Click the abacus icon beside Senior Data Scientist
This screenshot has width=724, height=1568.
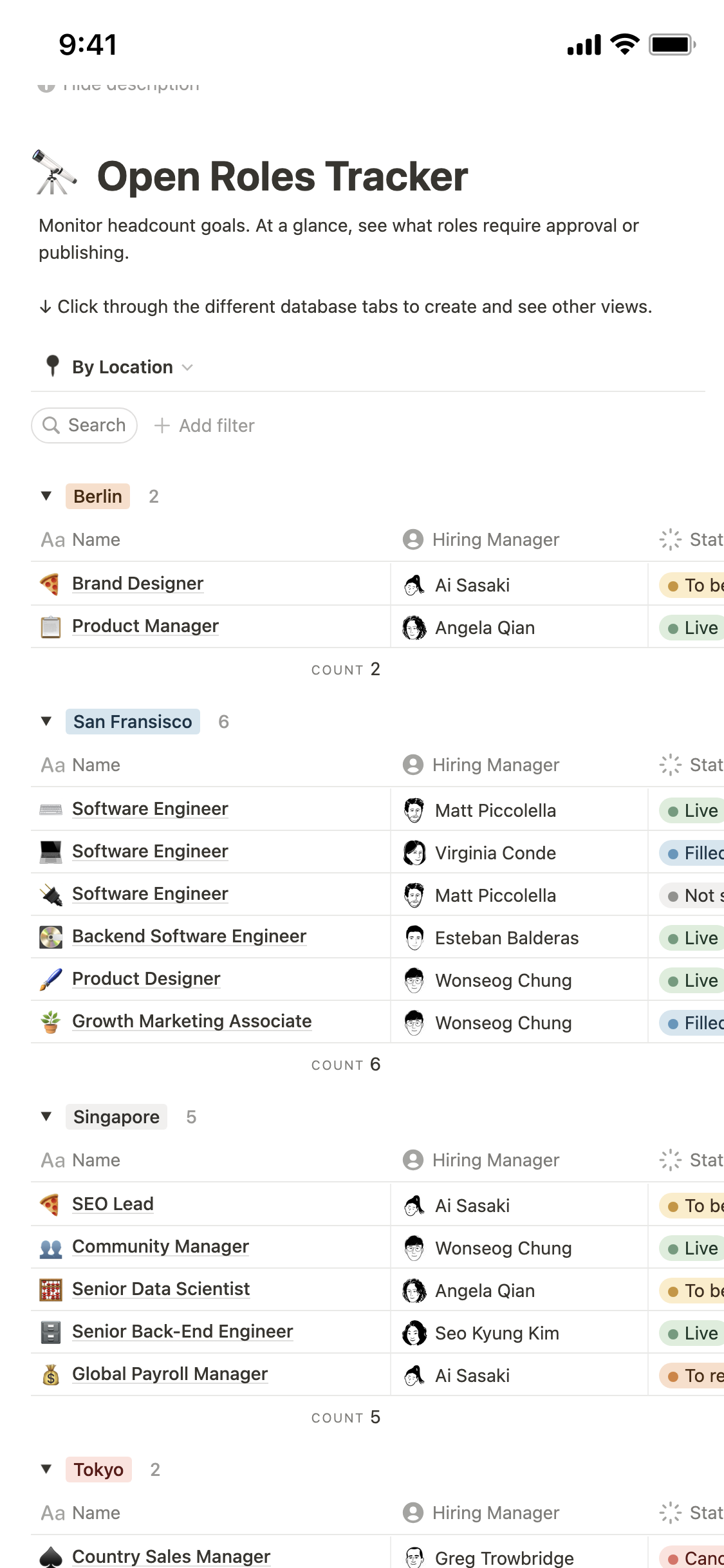[50, 1289]
